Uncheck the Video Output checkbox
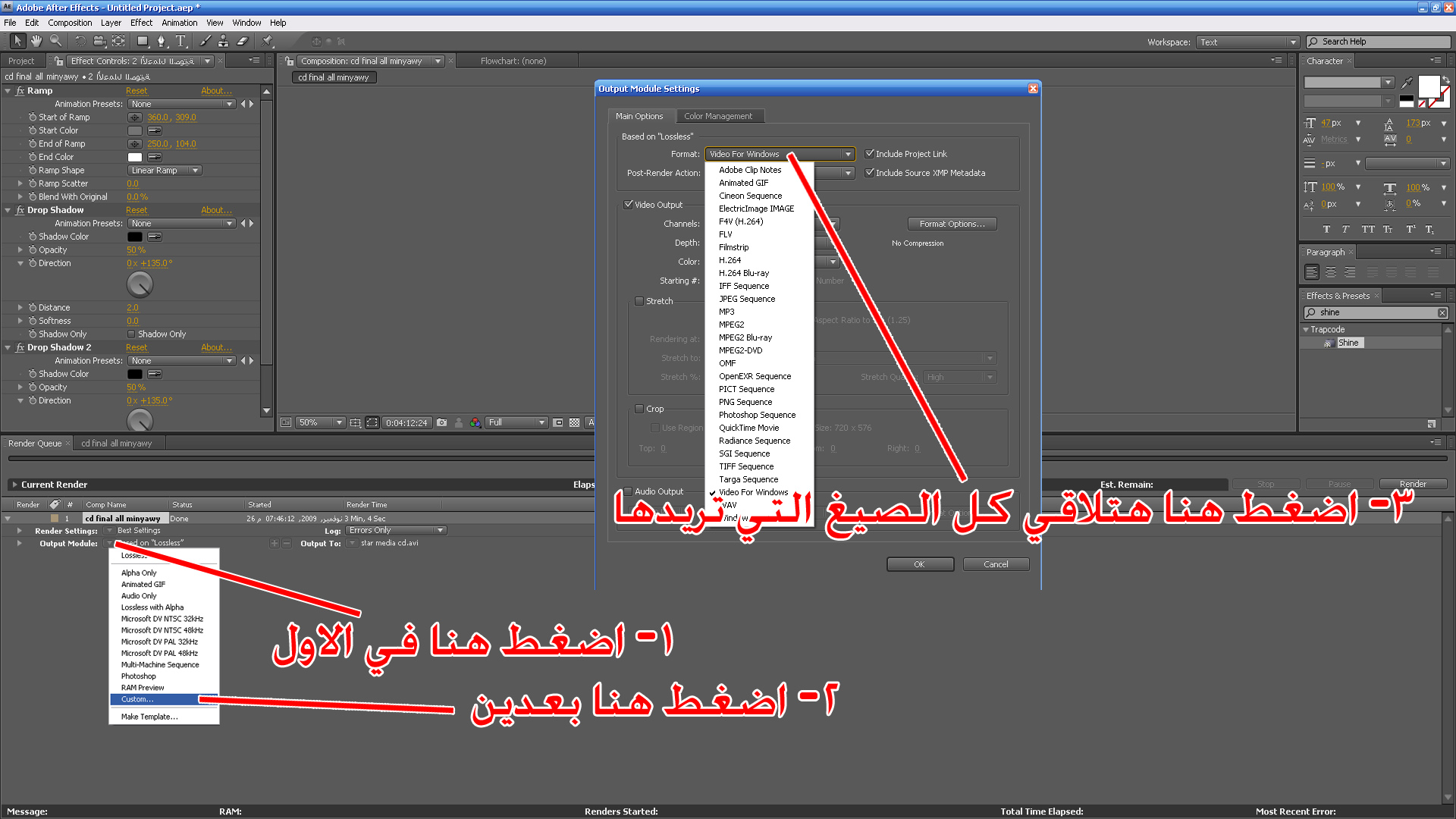Screen dimensions: 1456x819 (628, 204)
